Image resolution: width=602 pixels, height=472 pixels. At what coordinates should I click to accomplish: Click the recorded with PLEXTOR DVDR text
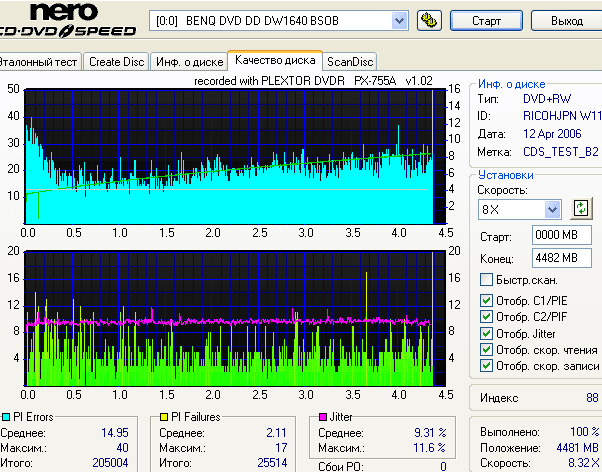pos(313,81)
